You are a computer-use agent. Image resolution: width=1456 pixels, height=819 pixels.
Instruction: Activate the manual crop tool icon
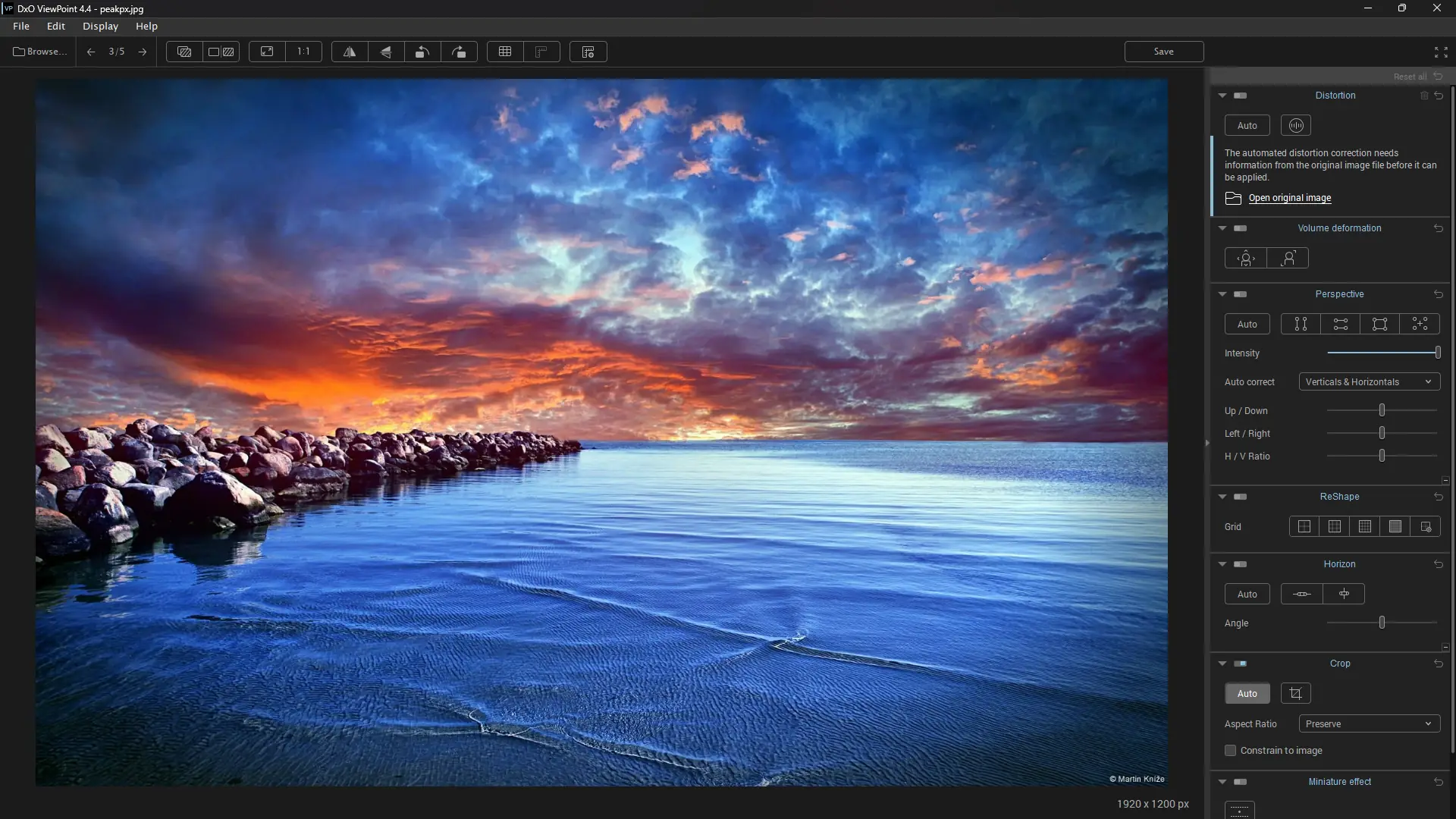point(1295,693)
